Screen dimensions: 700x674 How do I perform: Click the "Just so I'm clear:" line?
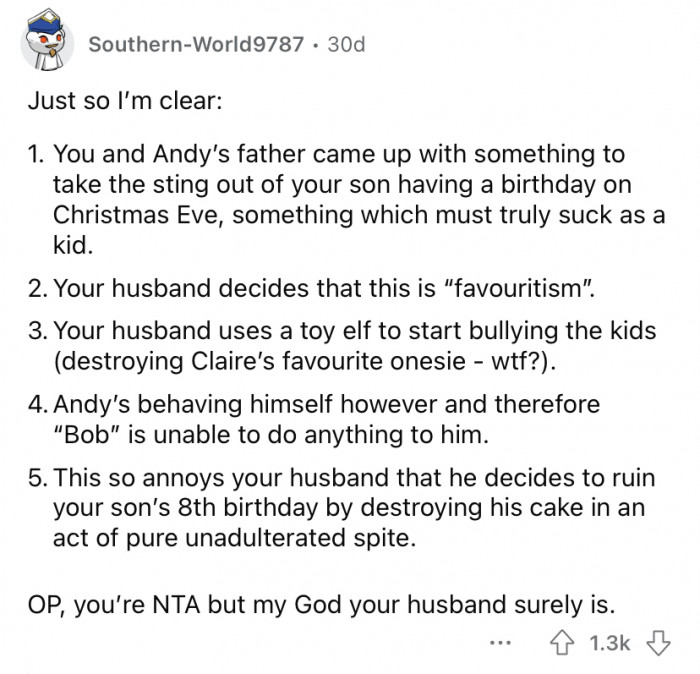125,100
